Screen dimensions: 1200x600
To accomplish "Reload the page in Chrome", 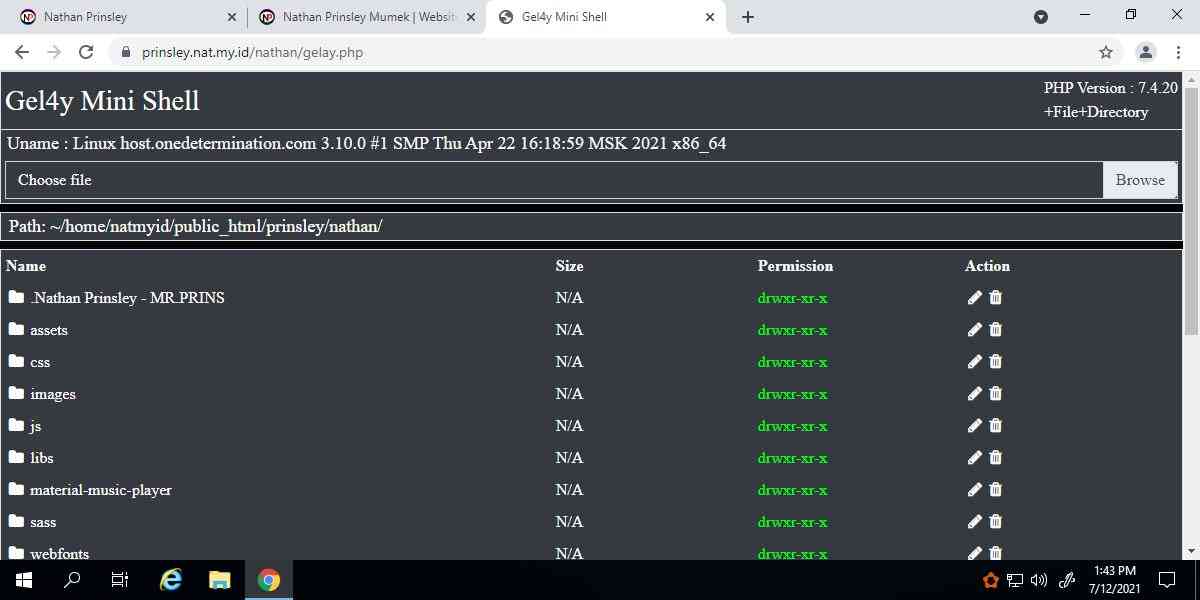I will pos(86,52).
